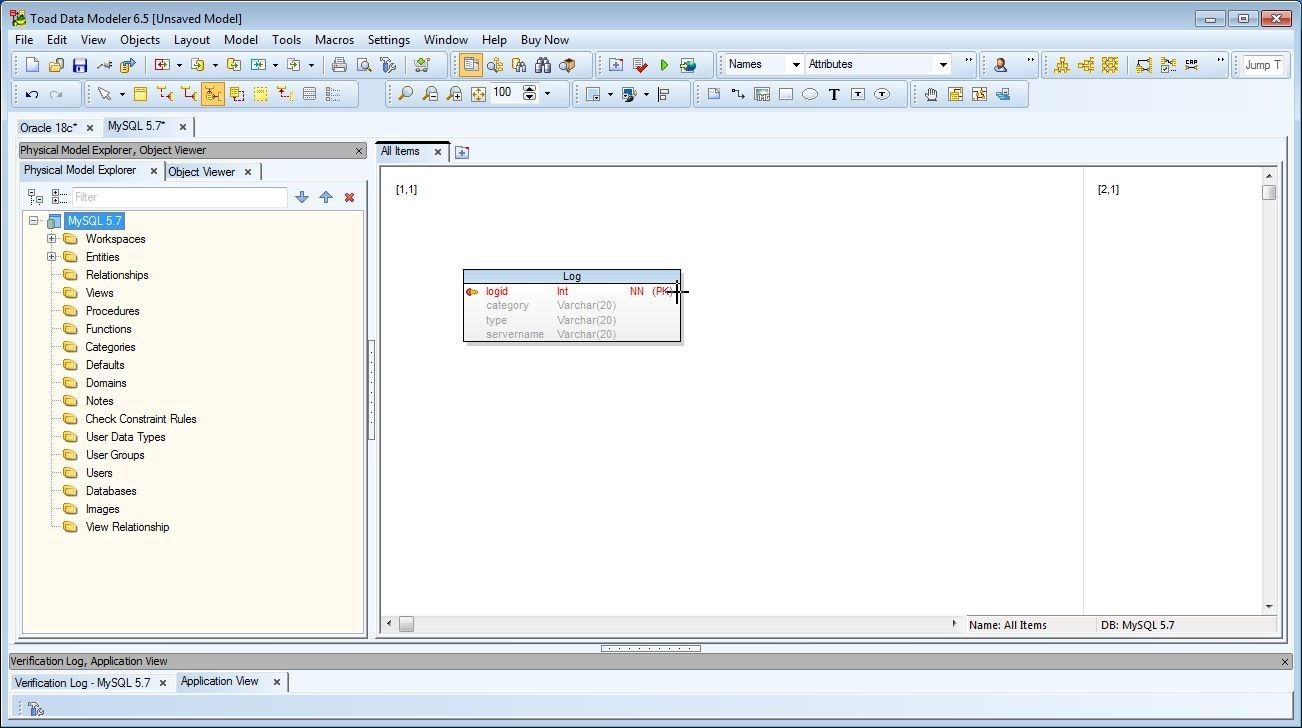Select the Check Constraint Rules folder
The image size is (1302, 728).
pos(141,419)
